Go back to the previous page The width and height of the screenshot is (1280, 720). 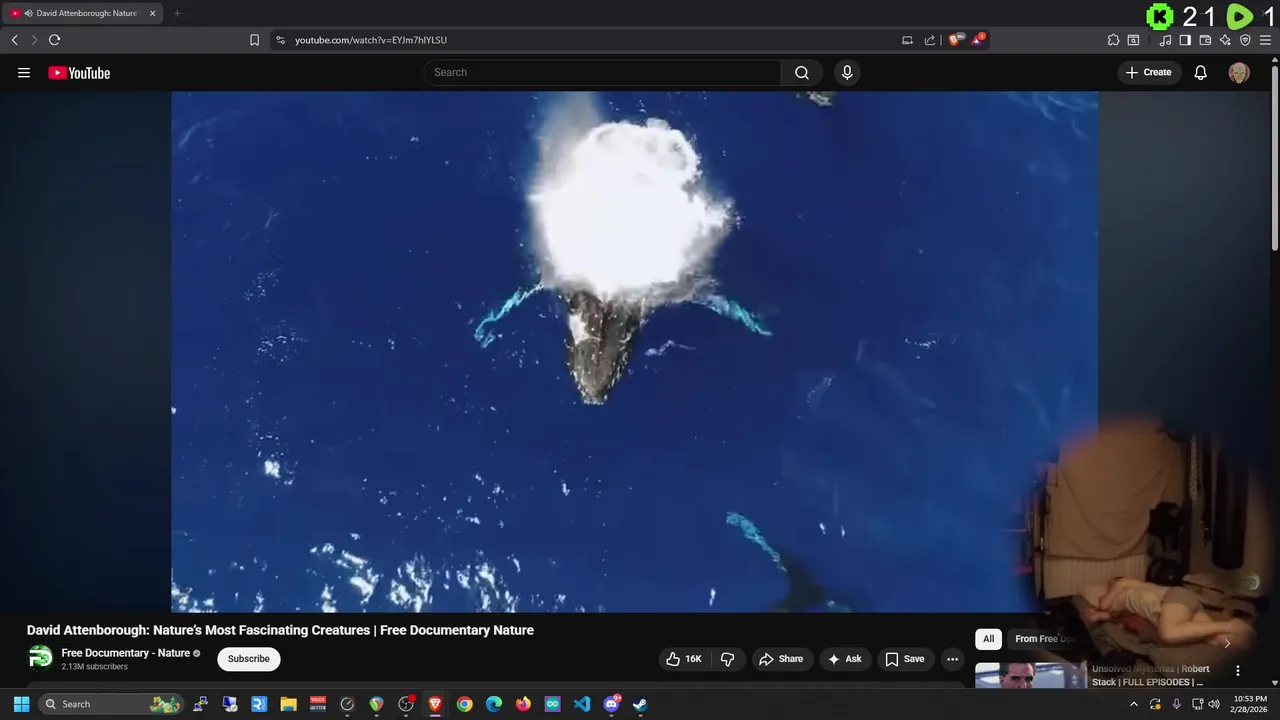coord(14,40)
